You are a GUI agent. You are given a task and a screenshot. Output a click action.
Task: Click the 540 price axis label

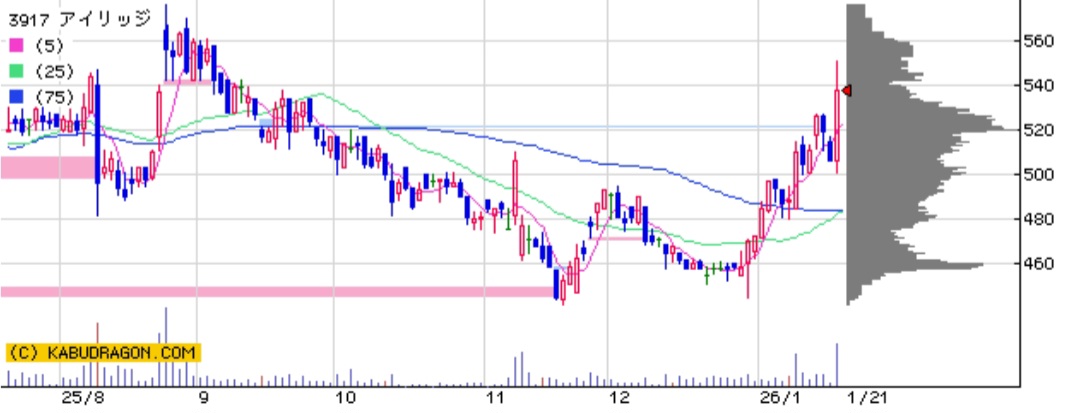click(x=1043, y=86)
